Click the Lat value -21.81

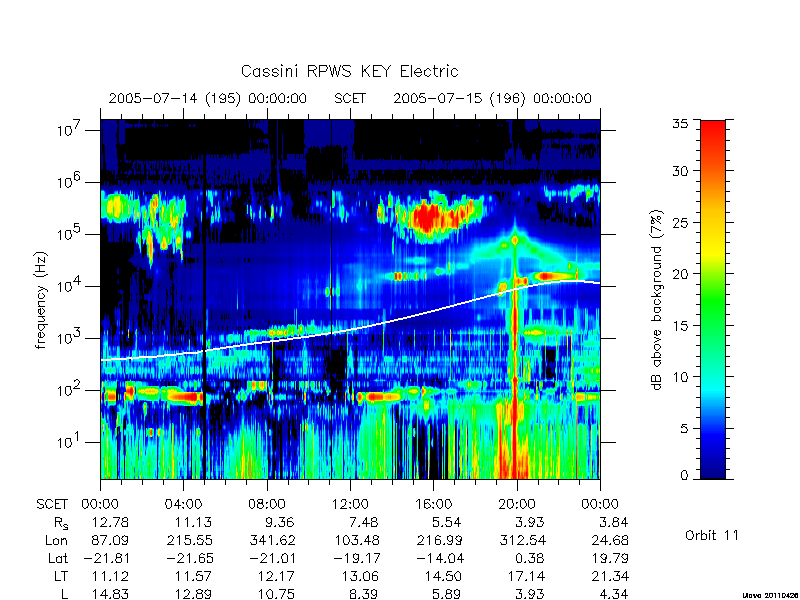coord(107,558)
